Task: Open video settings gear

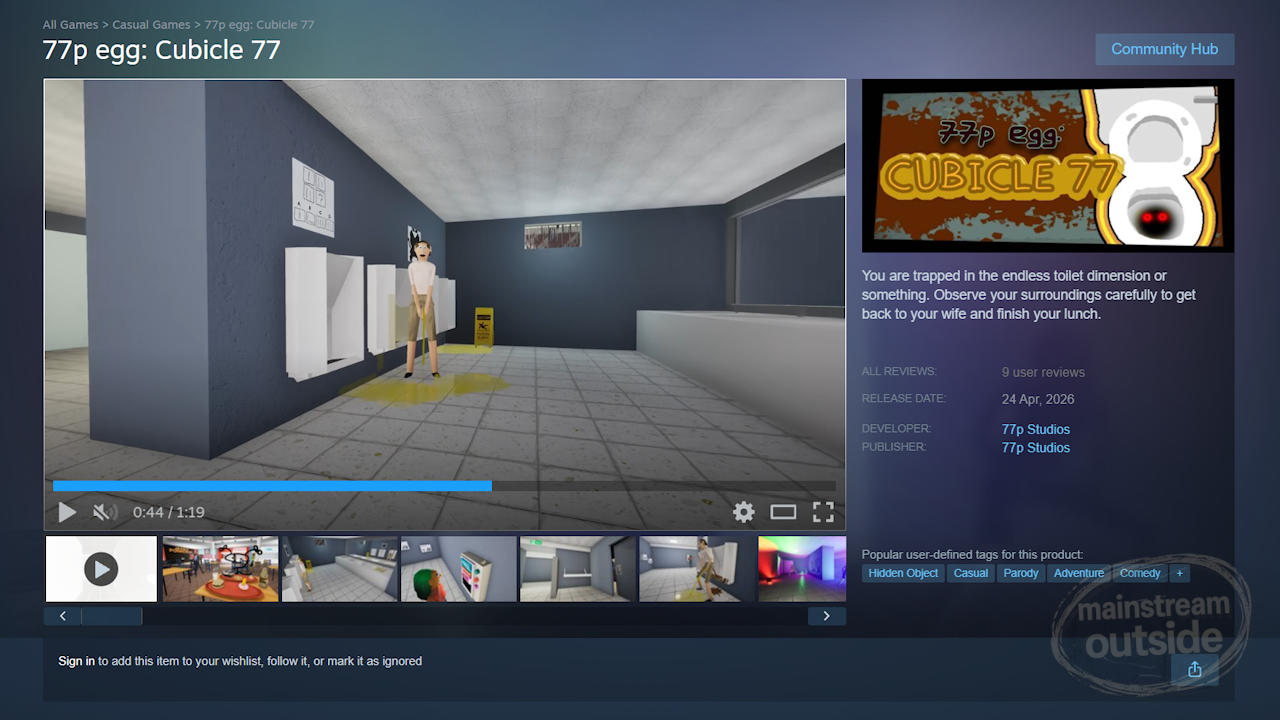Action: (x=743, y=512)
